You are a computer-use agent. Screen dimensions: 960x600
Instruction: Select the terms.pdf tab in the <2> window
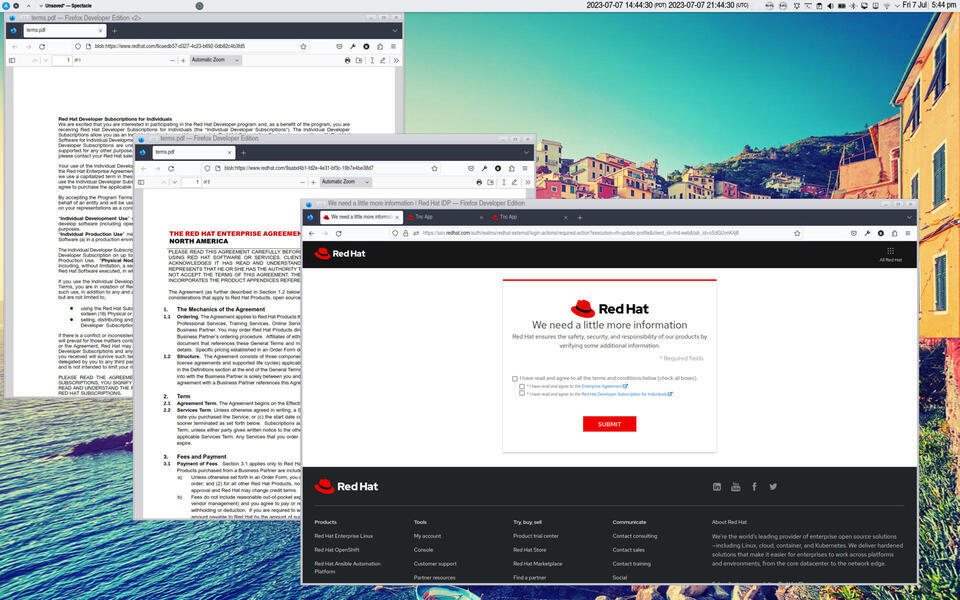64,30
